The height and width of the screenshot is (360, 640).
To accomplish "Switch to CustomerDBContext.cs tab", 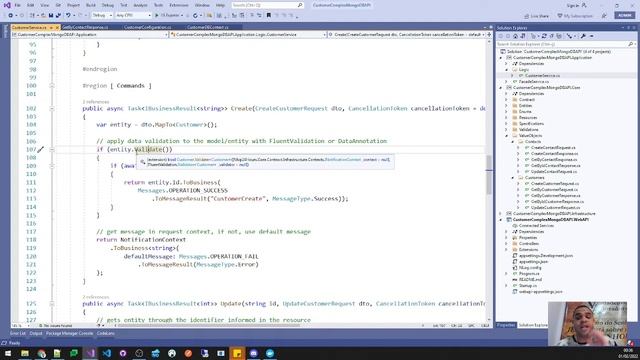I will pyautogui.click(x=208, y=27).
